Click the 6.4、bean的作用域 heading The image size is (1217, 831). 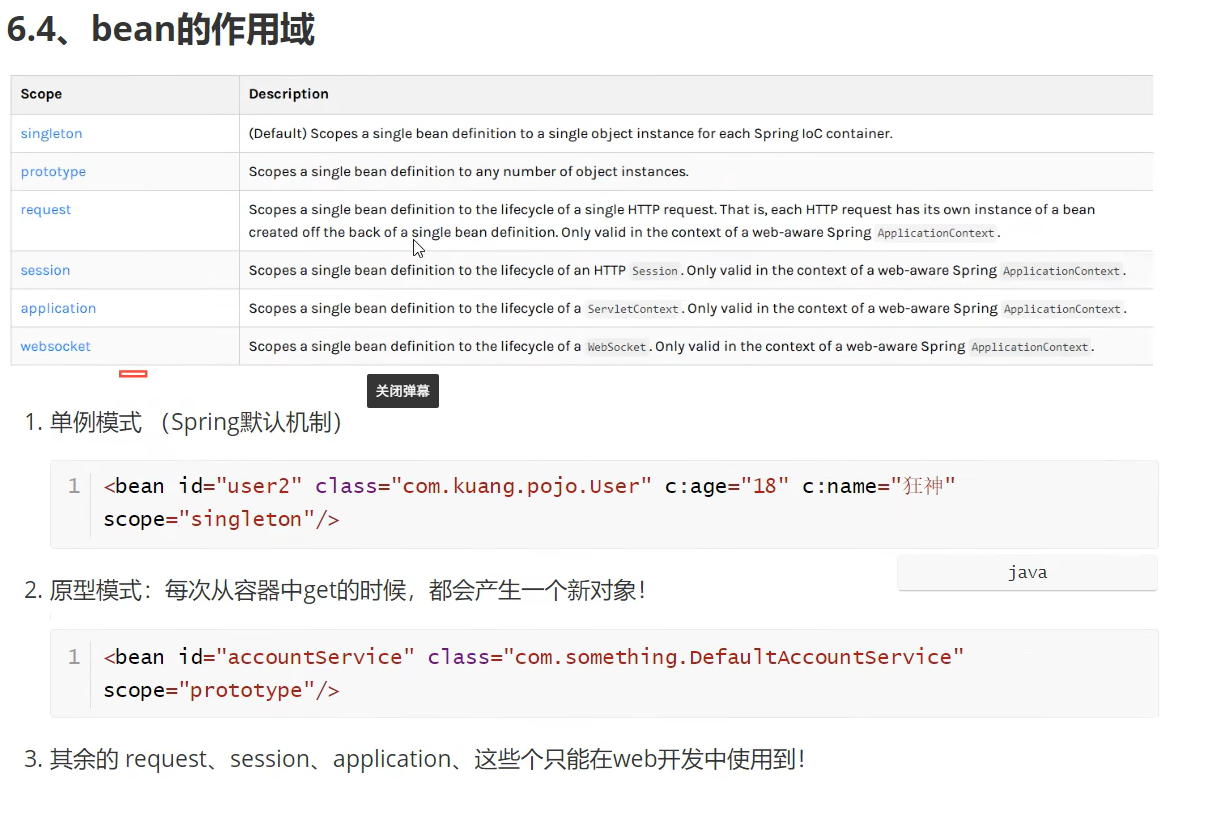(x=160, y=30)
